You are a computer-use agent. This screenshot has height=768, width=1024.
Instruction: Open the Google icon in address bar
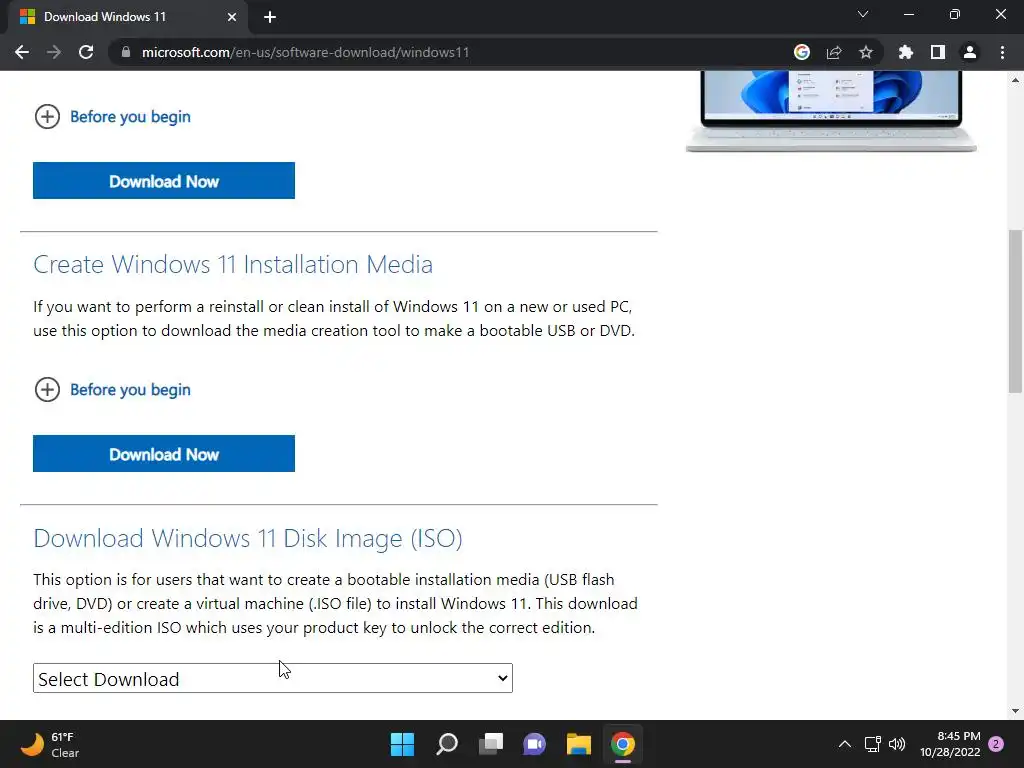point(802,52)
